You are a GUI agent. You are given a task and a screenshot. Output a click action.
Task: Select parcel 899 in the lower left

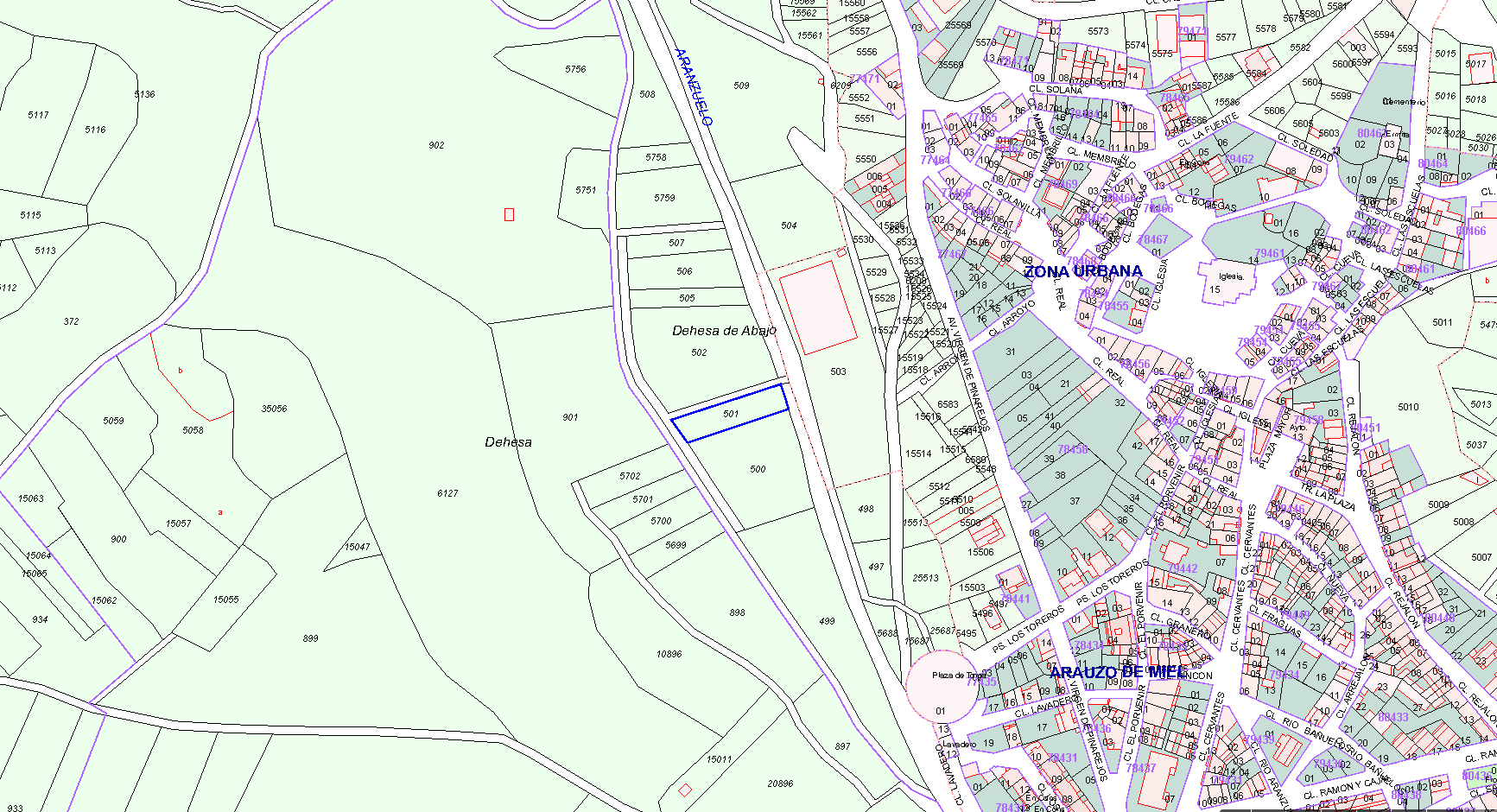310,638
